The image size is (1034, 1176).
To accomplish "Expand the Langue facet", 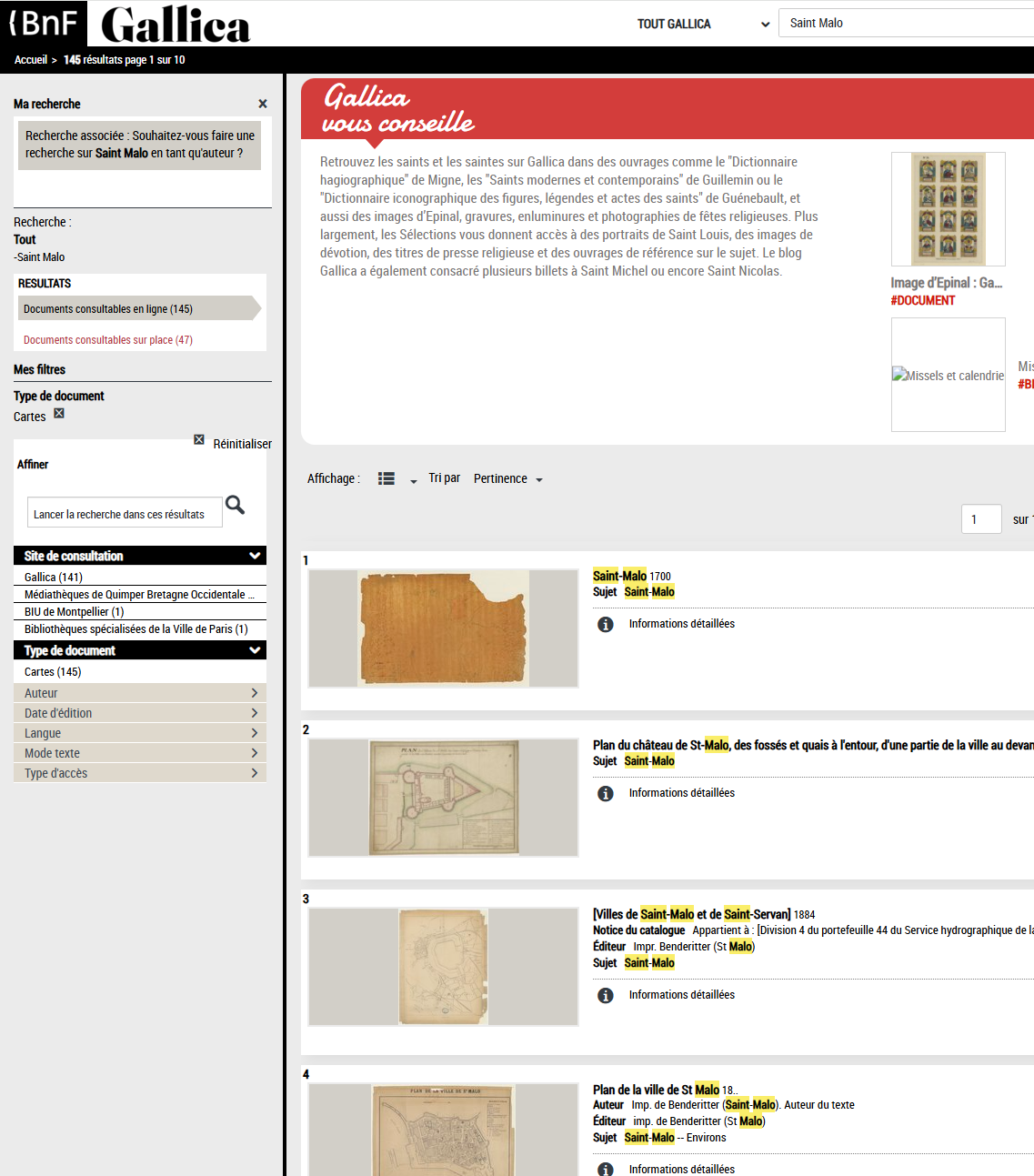I will pos(140,733).
